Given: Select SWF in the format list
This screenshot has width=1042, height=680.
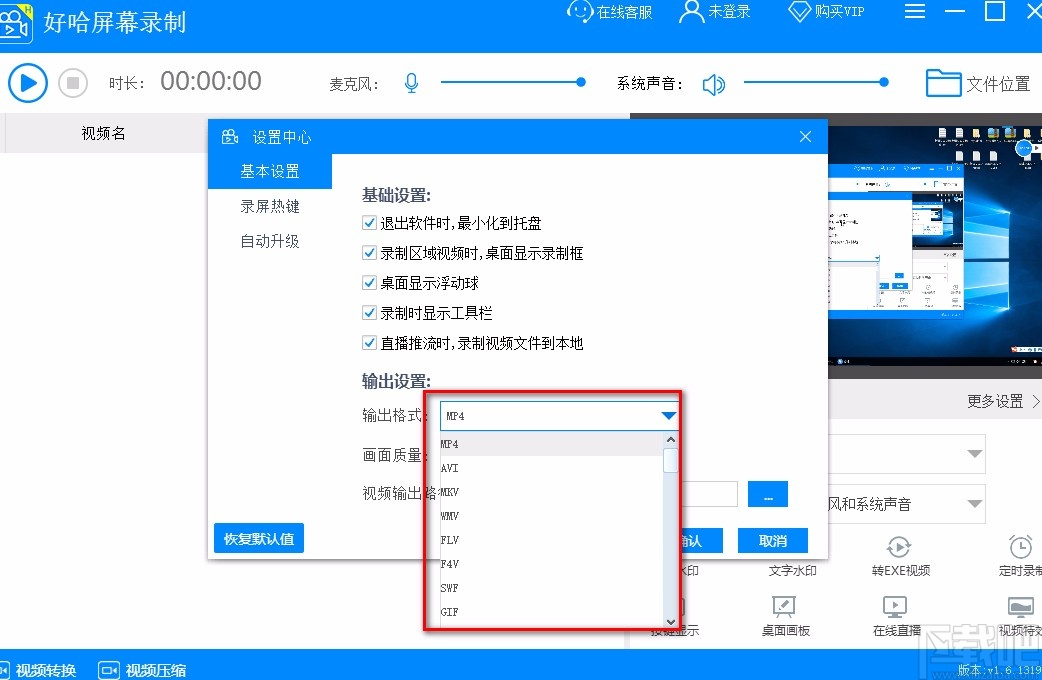Looking at the screenshot, I should tap(552, 587).
